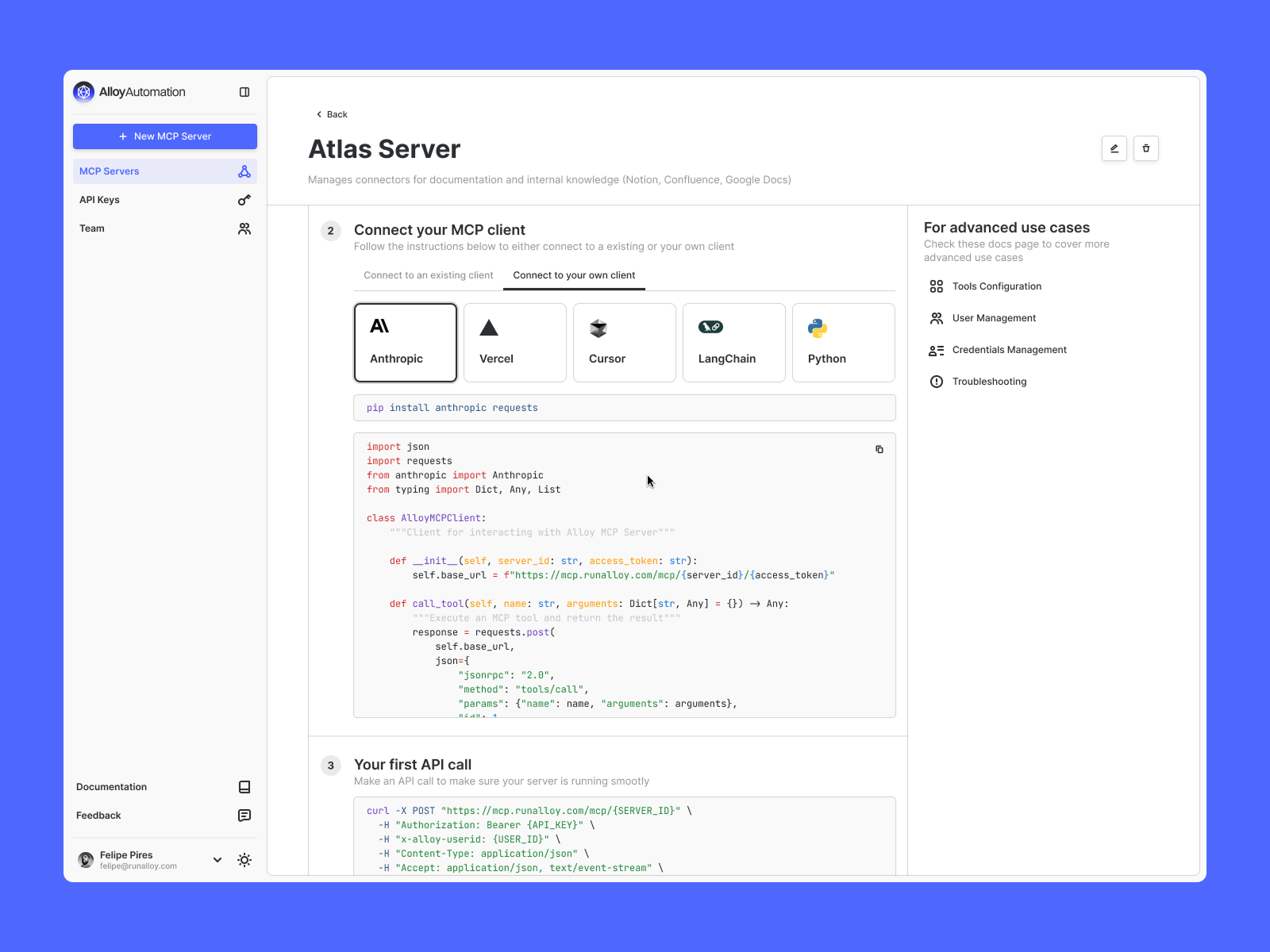Click the LangChain logo icon
Viewport: 1270px width, 952px height.
pos(710,327)
